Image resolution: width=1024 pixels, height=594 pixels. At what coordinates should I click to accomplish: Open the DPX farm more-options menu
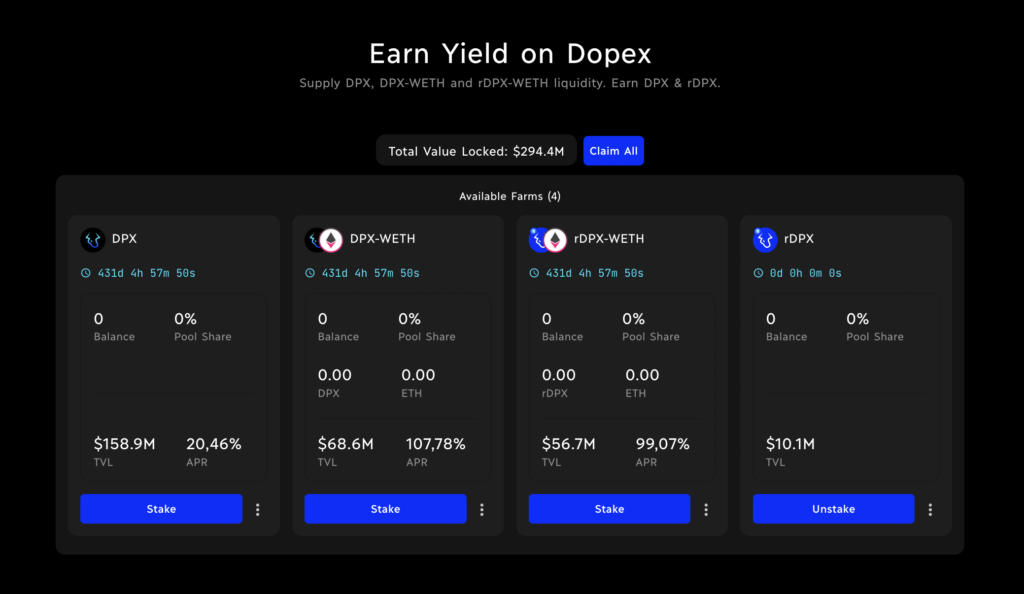258,509
